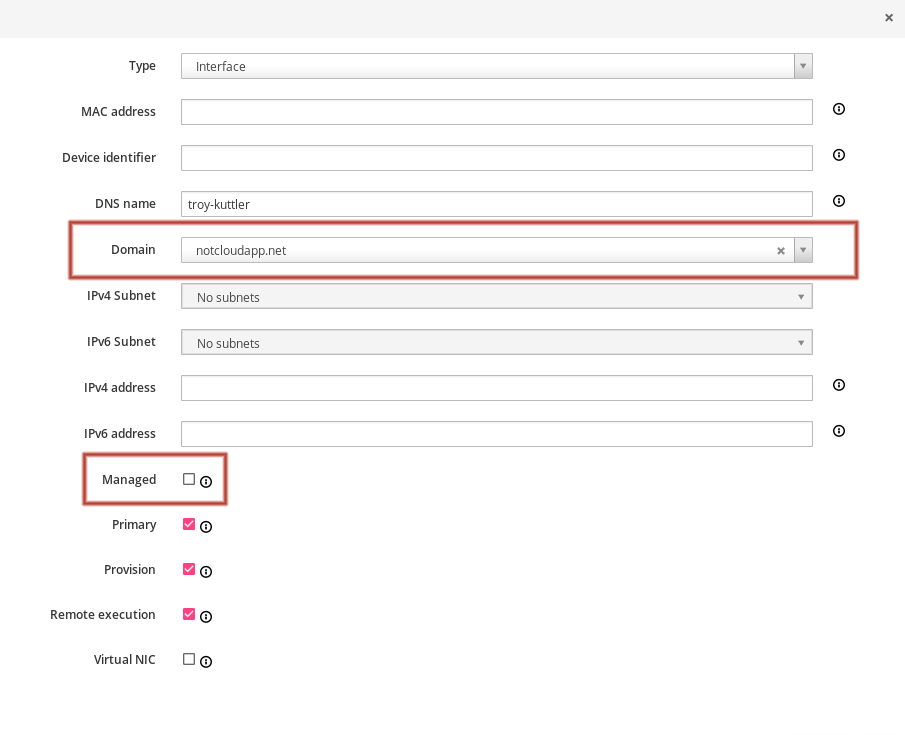Viewport: 905px width, 735px height.
Task: Open the Type dropdown arrow
Action: pyautogui.click(x=803, y=66)
